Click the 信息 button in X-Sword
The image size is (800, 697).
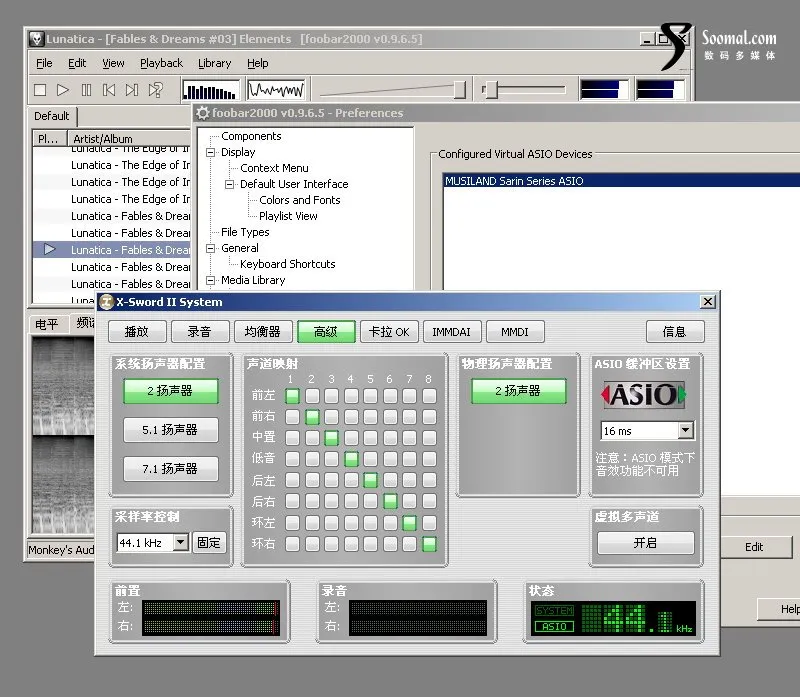click(x=674, y=332)
